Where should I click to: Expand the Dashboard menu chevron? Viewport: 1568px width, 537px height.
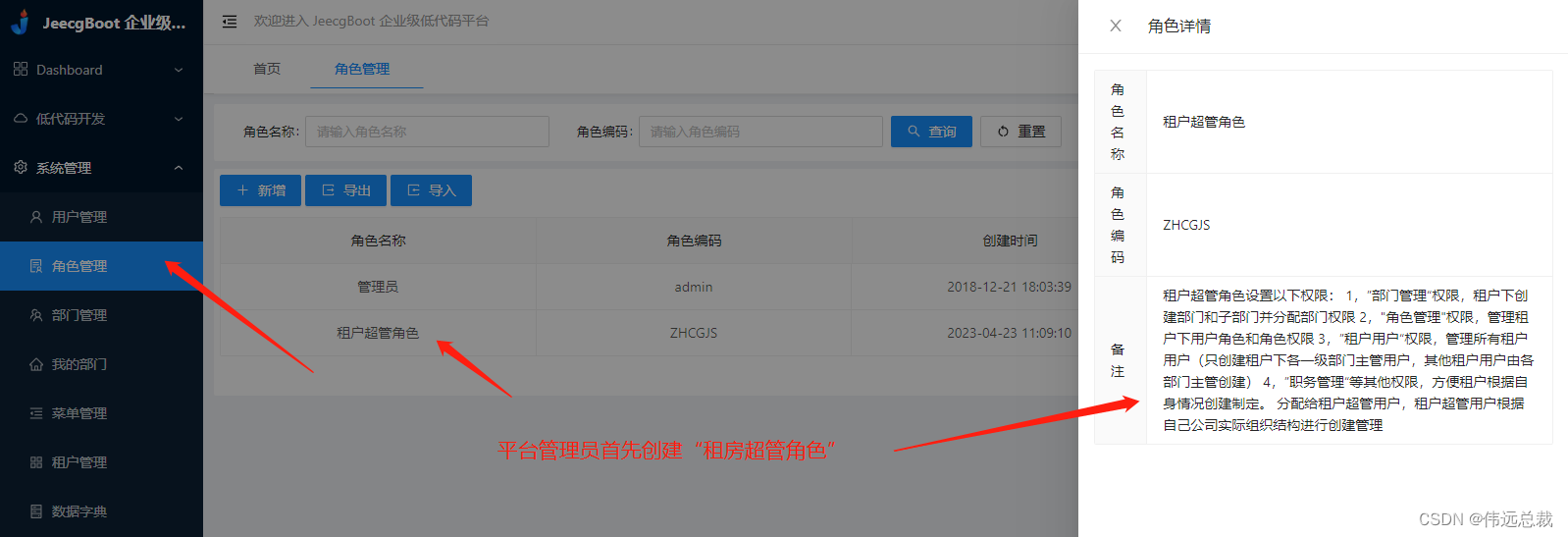click(179, 70)
